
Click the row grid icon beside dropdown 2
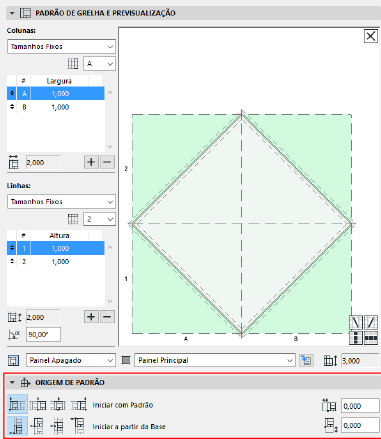coord(73,219)
